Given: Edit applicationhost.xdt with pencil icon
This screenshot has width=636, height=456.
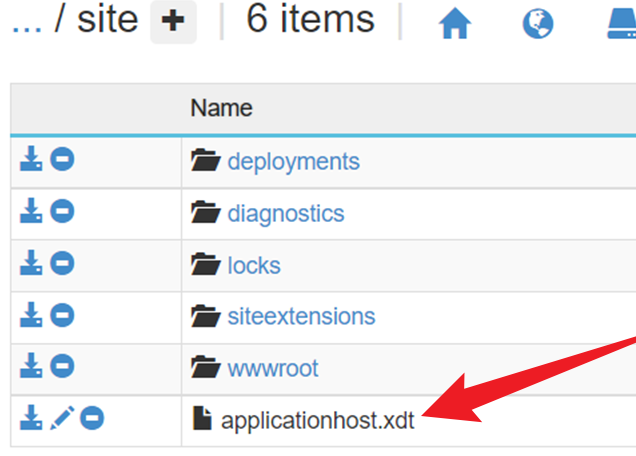Looking at the screenshot, I should tap(61, 419).
